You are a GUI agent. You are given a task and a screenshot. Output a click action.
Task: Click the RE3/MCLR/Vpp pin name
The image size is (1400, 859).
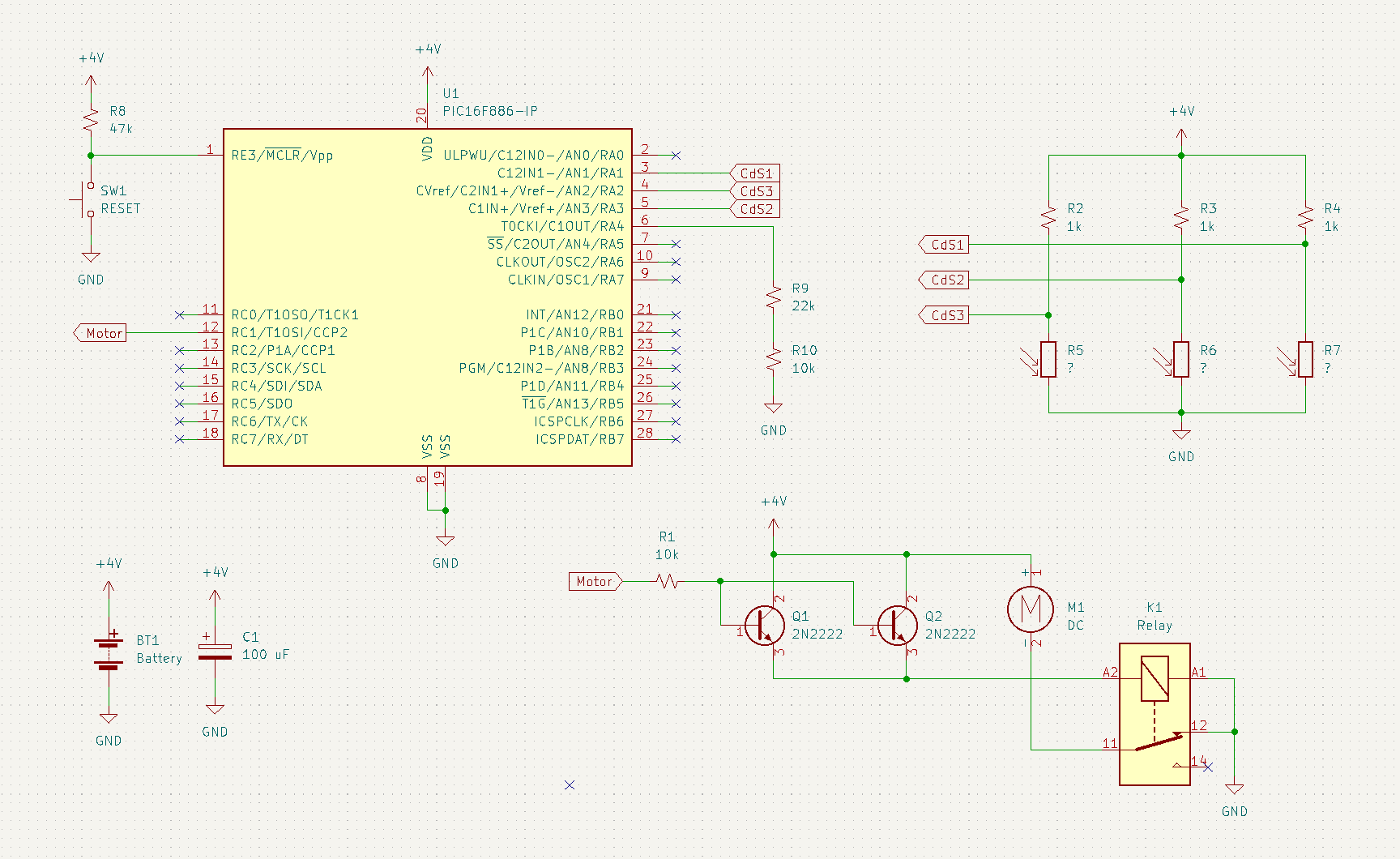[282, 155]
